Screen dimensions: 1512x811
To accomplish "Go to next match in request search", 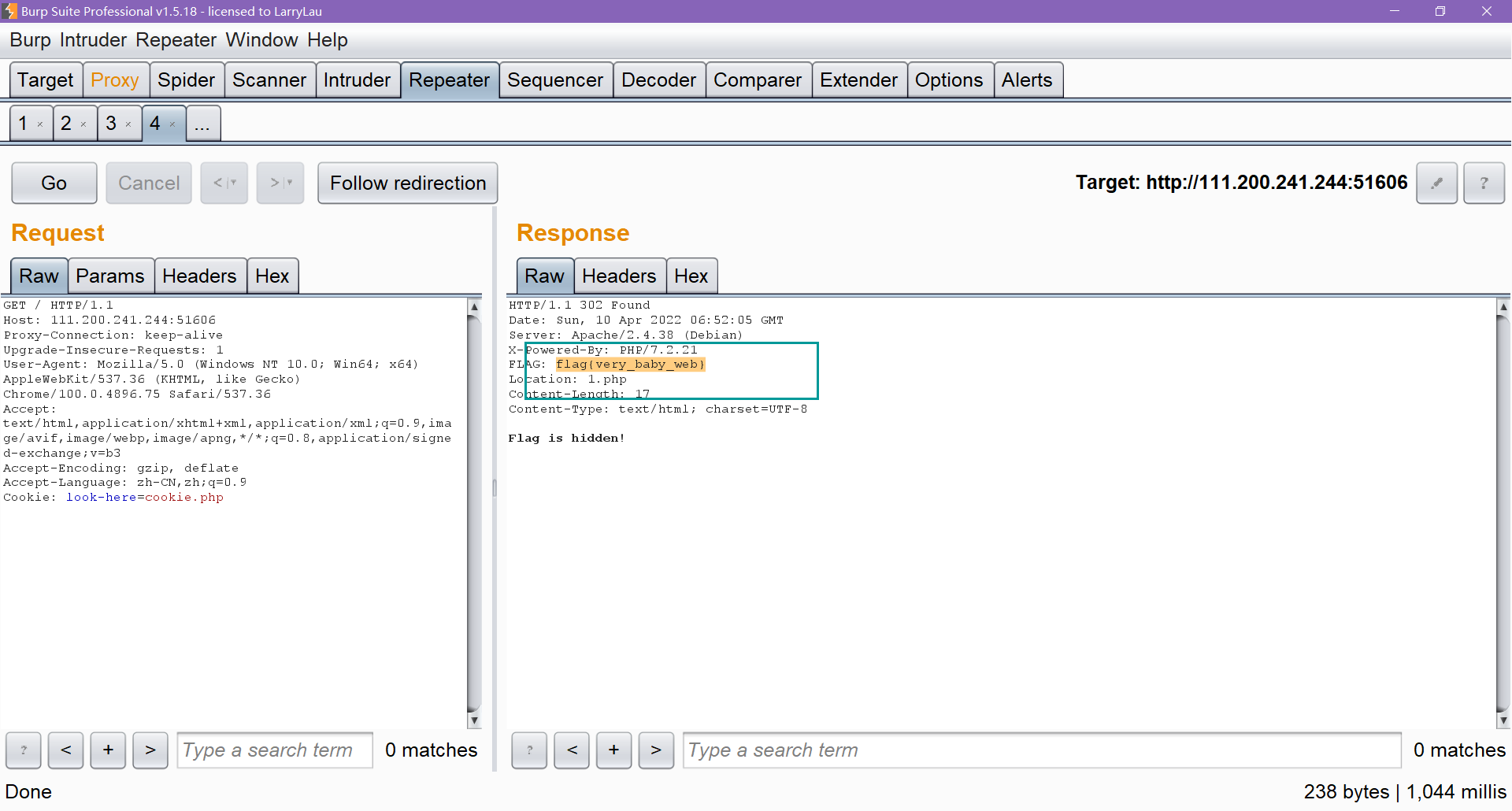I will 150,750.
